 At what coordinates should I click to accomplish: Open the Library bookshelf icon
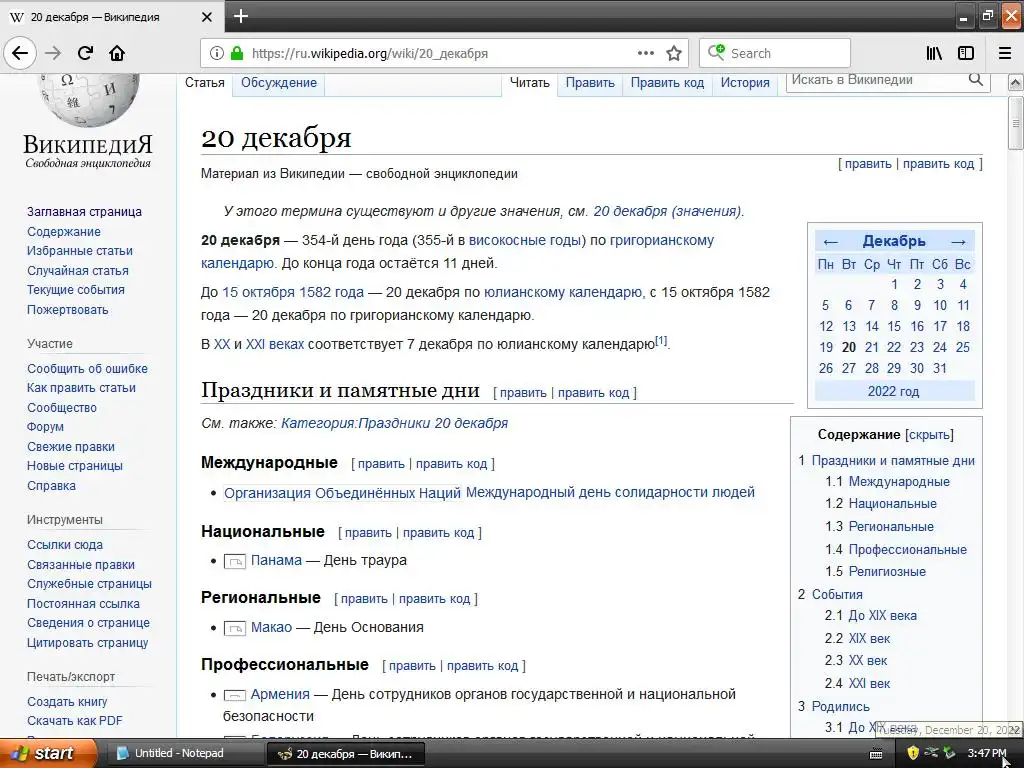pyautogui.click(x=934, y=53)
